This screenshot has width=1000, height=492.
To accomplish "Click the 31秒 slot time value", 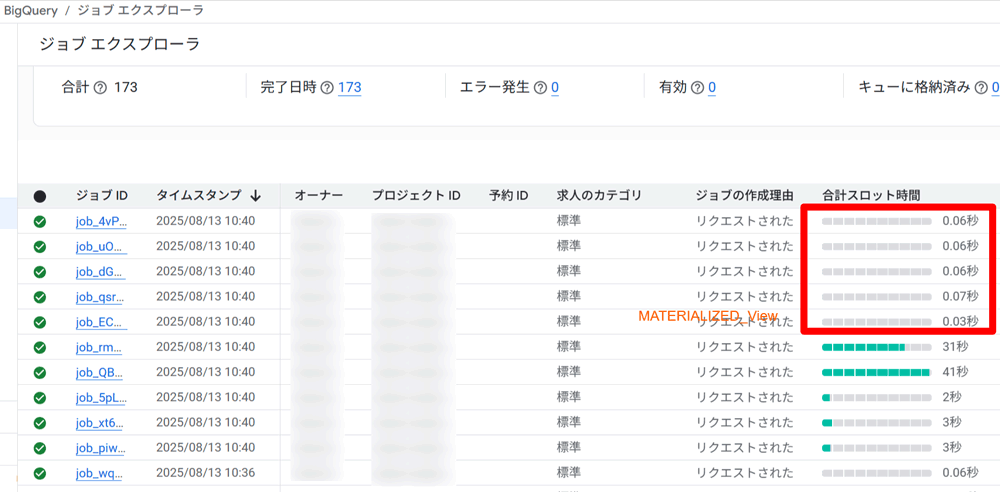I will click(955, 347).
